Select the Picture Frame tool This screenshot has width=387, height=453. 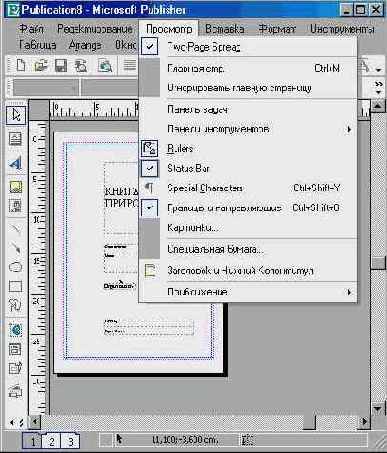(16, 187)
